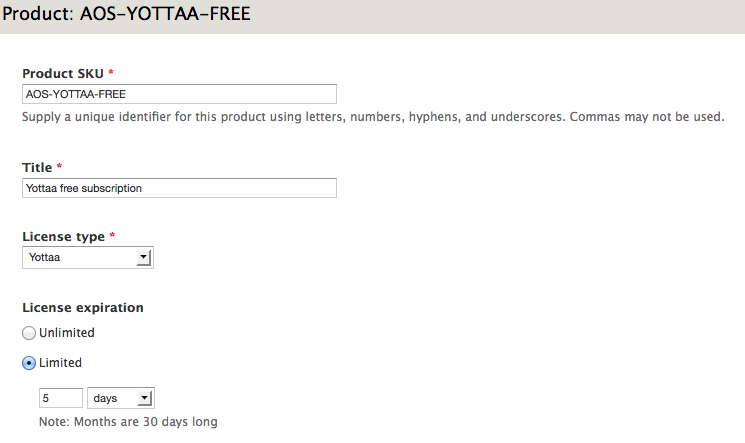Click the SKU unique identifier help text
This screenshot has height=443, width=745.
(373, 117)
